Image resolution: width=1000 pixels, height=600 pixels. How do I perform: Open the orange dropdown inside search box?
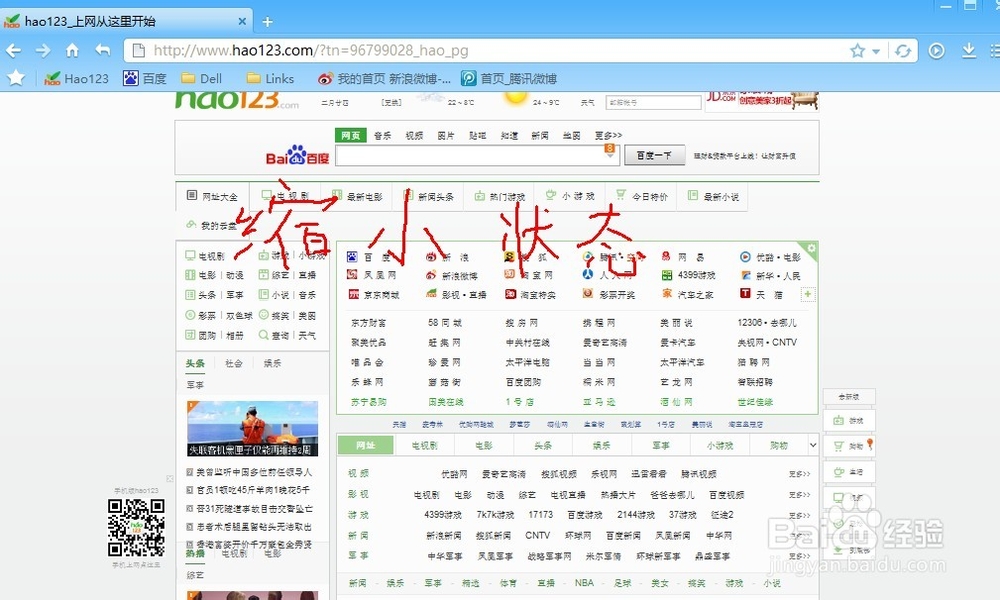point(610,150)
